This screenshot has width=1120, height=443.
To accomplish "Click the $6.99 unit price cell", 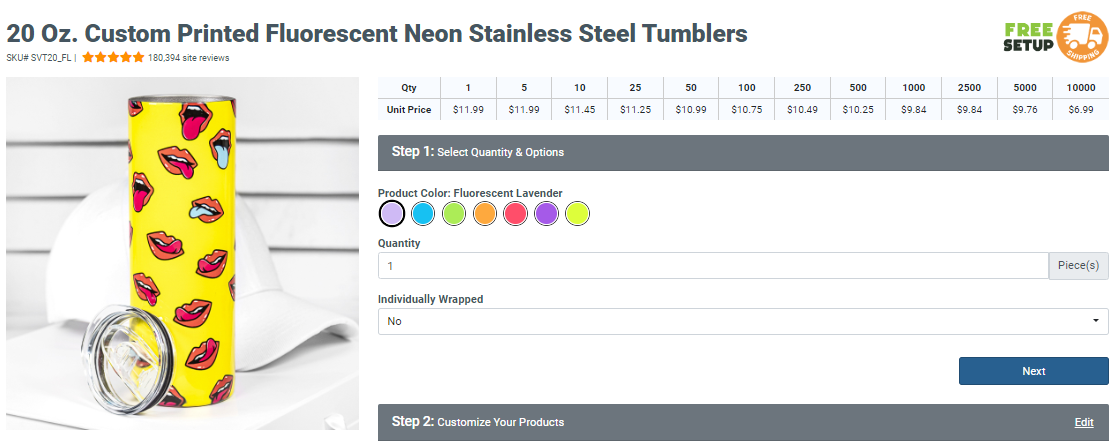I will tap(1080, 109).
